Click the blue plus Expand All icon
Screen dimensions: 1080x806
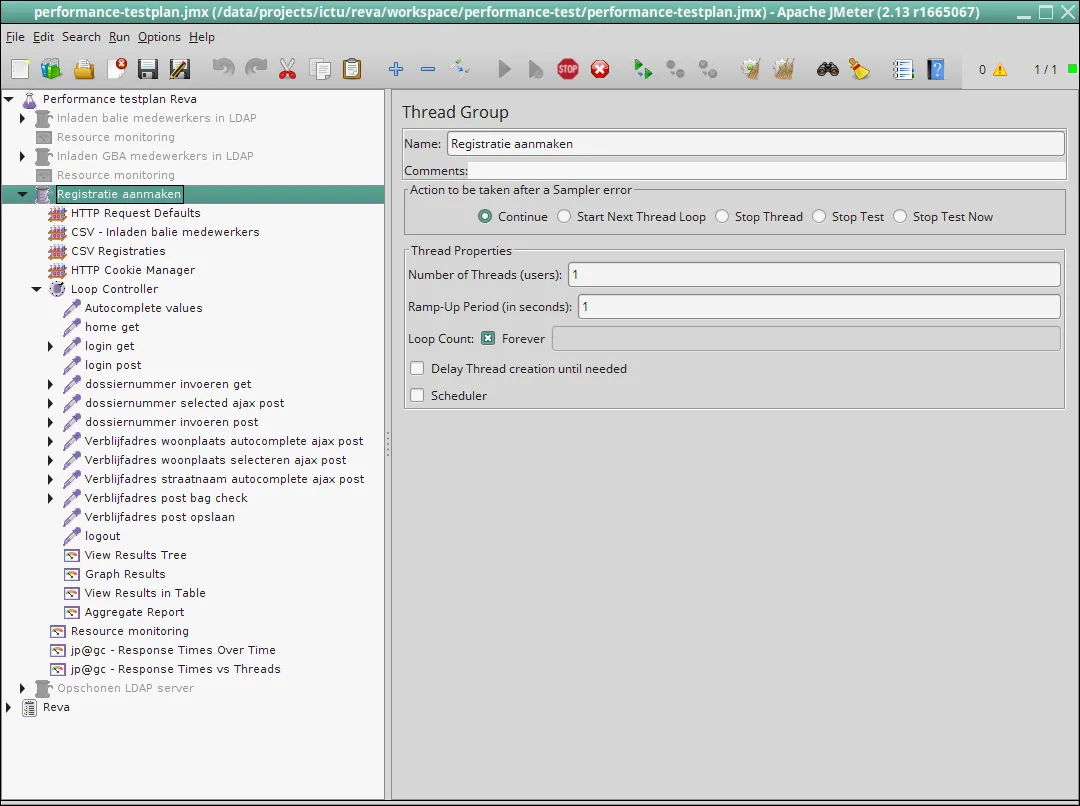[x=395, y=69]
